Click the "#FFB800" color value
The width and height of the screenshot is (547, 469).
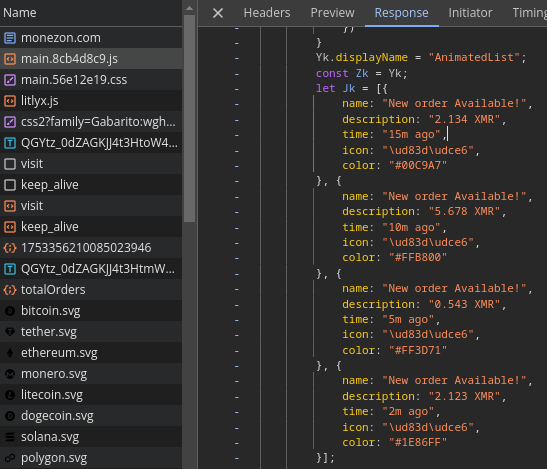click(x=418, y=258)
